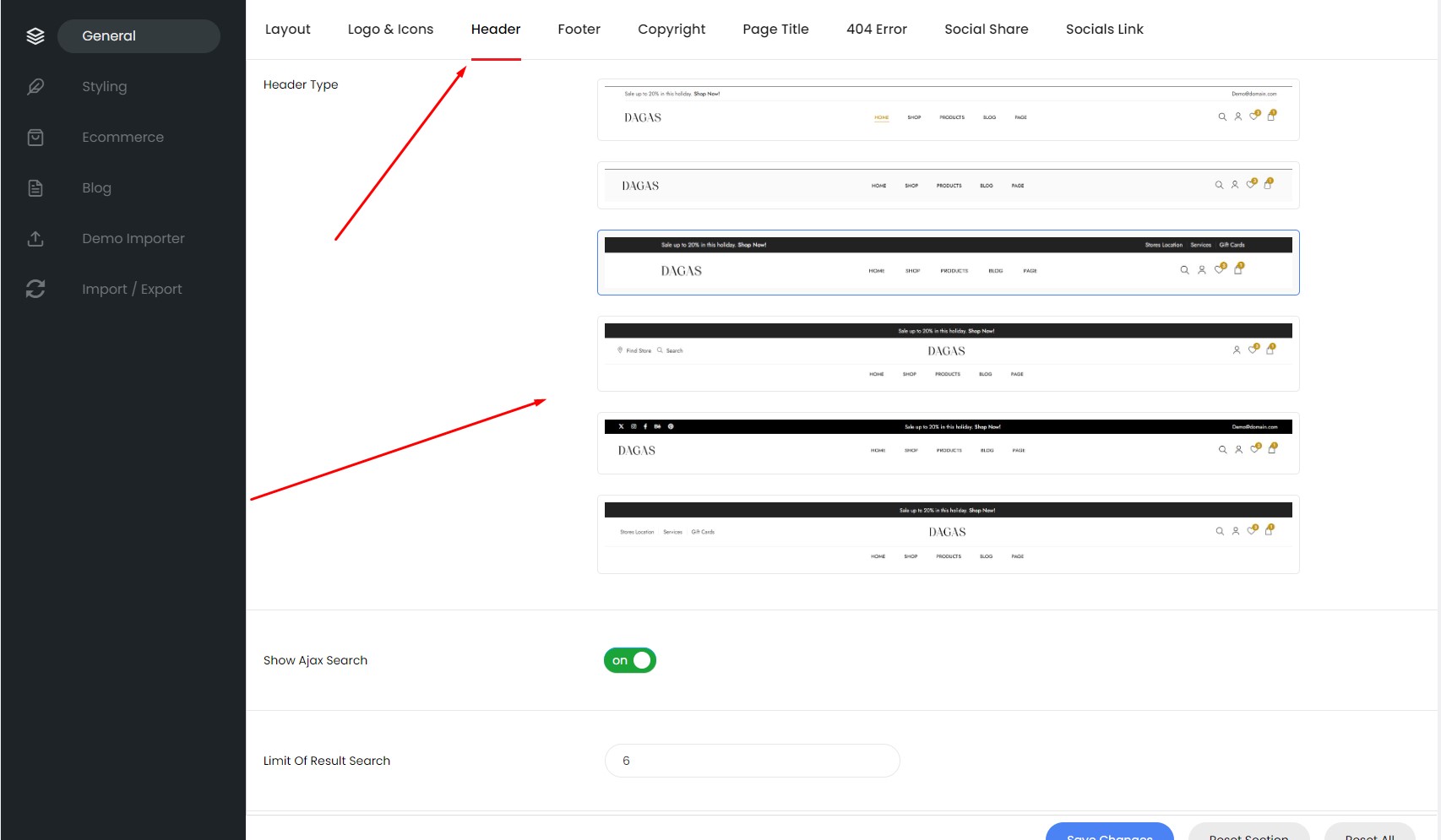1441x840 pixels.
Task: Click the Demo Importer upload icon
Action: (x=35, y=239)
